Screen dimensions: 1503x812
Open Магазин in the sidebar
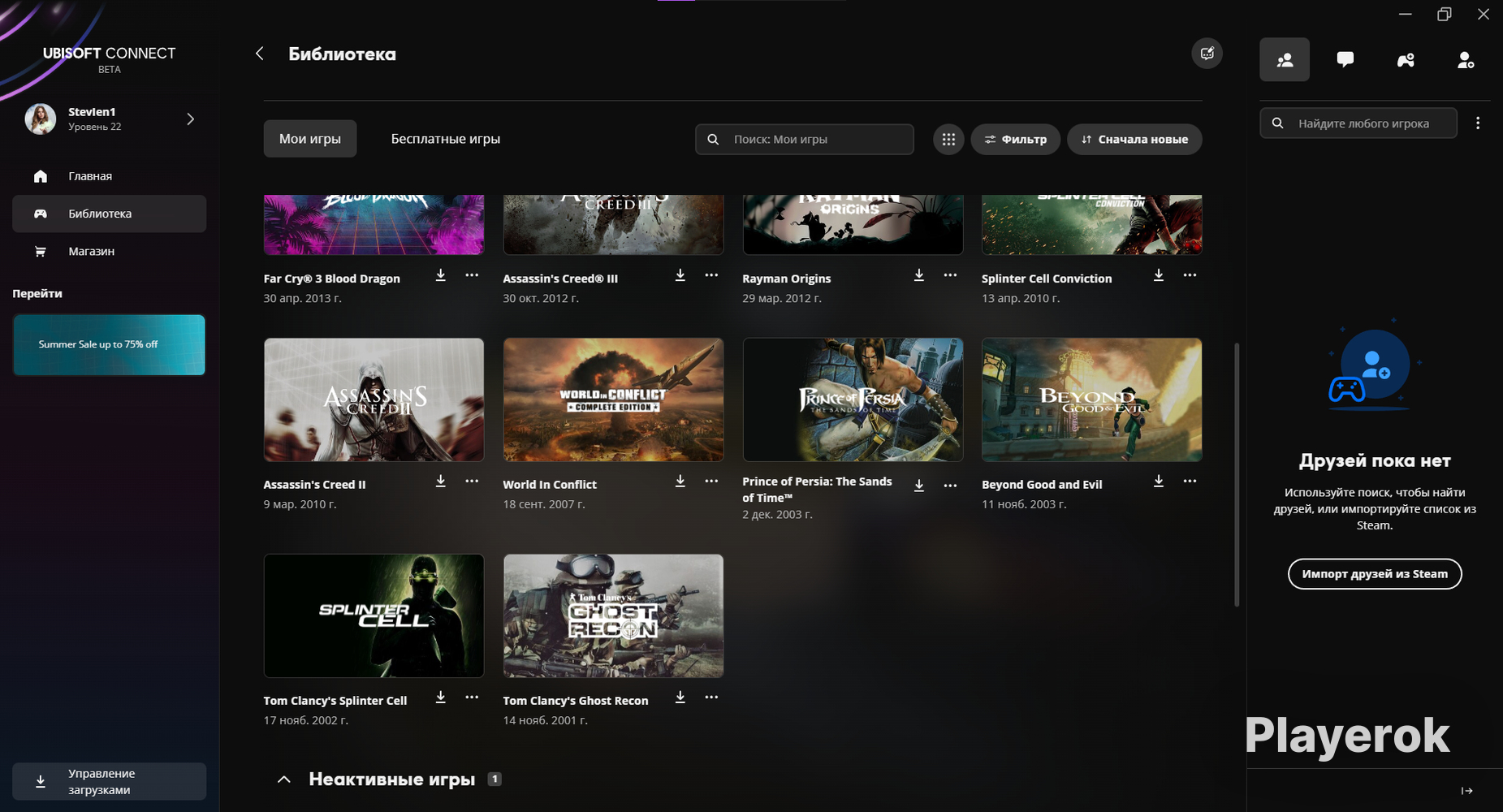tap(109, 252)
